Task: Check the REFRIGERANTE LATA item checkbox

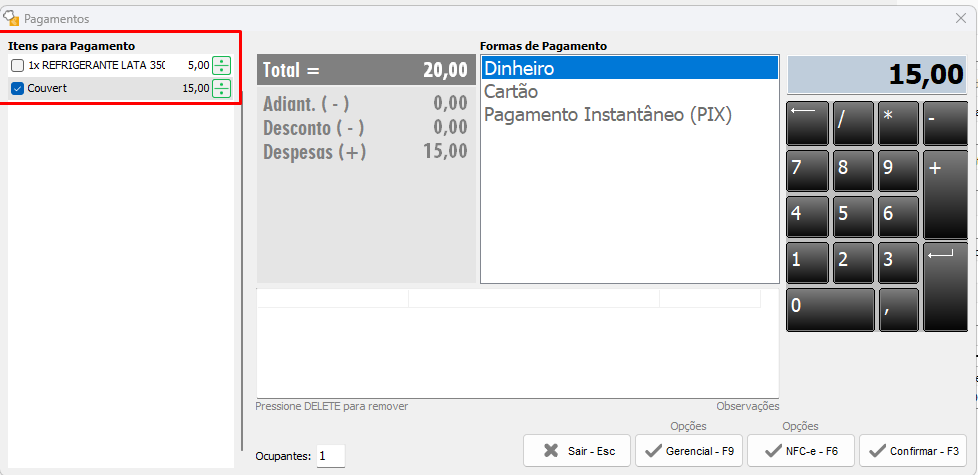Action: click(x=17, y=65)
